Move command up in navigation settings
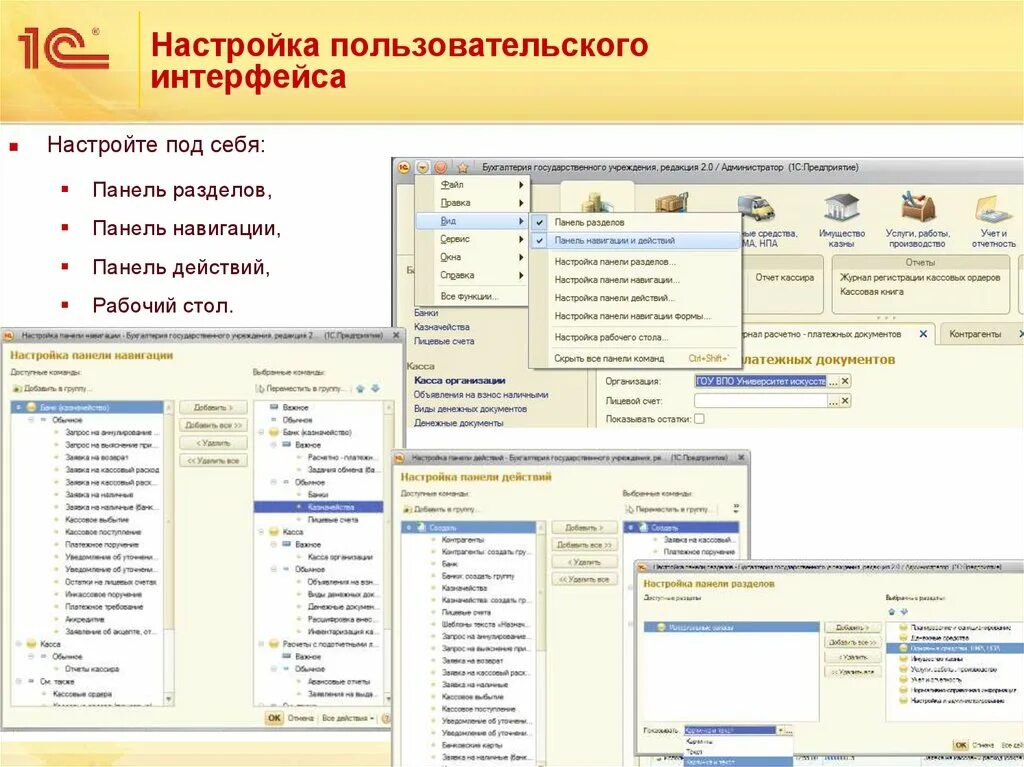Screen dimensions: 1024x767 360,389
